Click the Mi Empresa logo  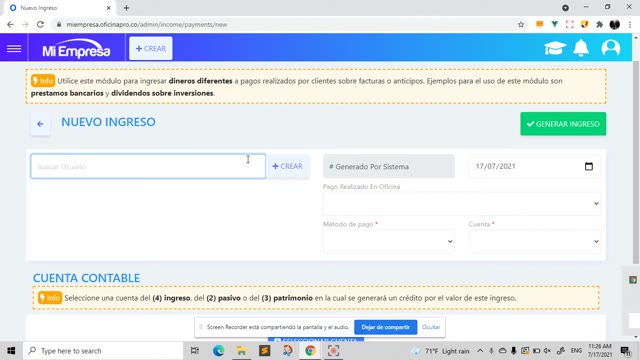(76, 49)
